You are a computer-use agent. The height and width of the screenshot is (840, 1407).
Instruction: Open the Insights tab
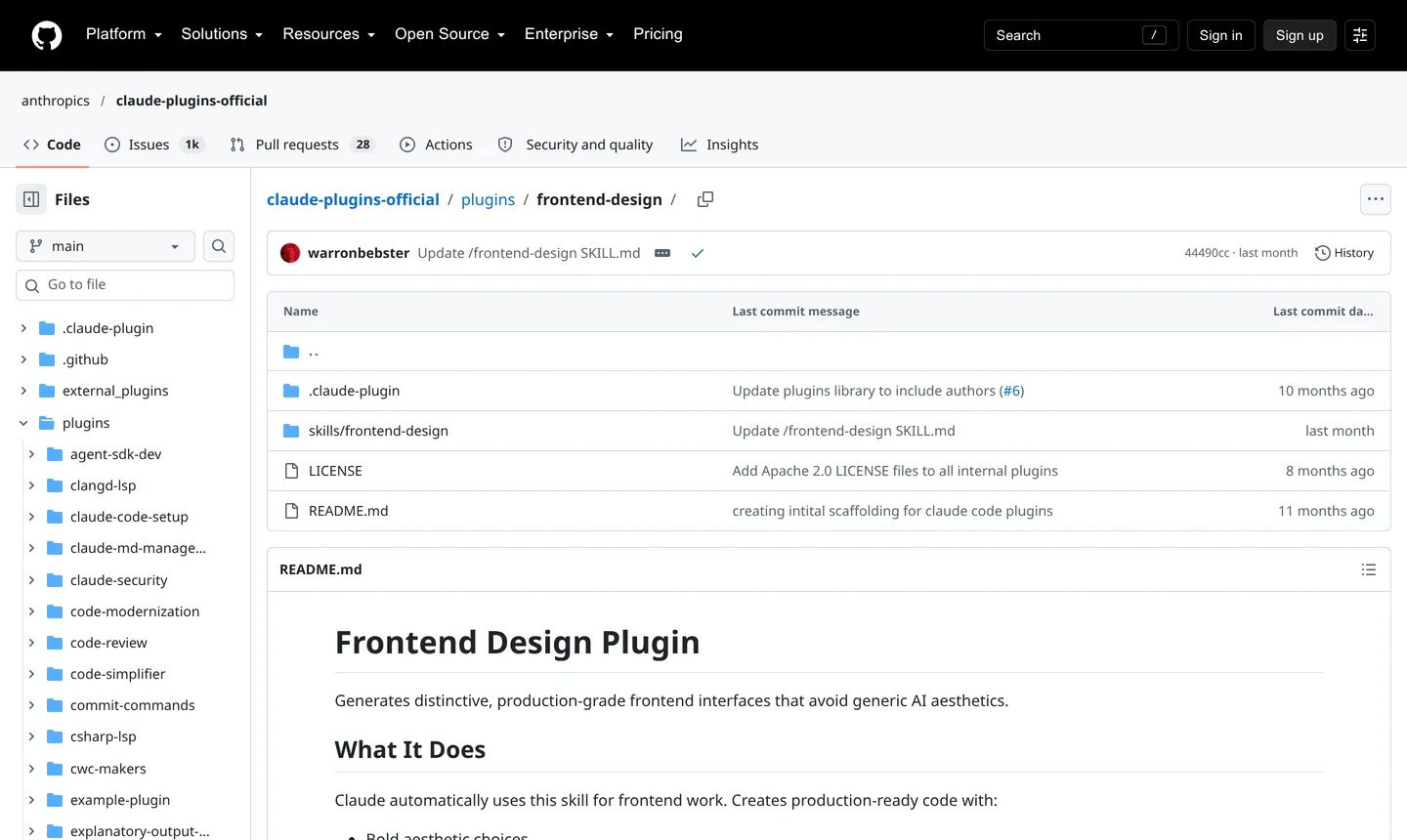click(720, 145)
